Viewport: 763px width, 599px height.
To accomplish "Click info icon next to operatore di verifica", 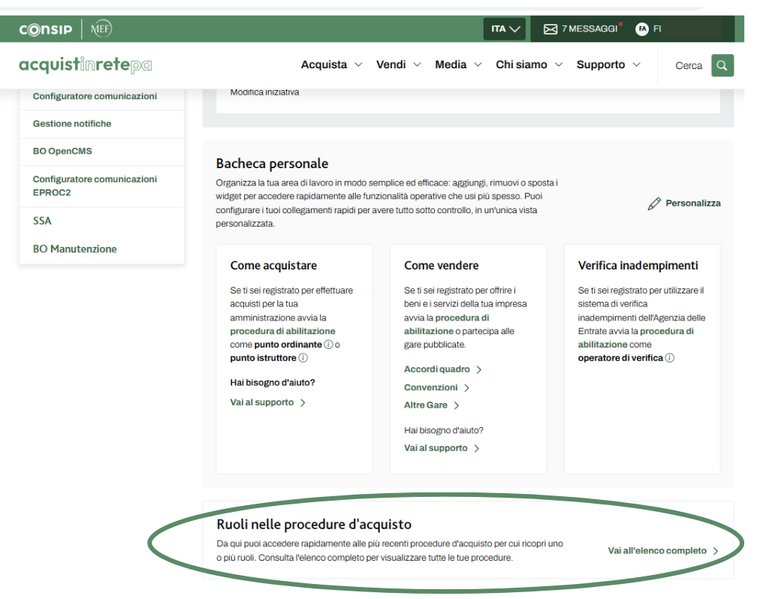I will pyautogui.click(x=670, y=357).
